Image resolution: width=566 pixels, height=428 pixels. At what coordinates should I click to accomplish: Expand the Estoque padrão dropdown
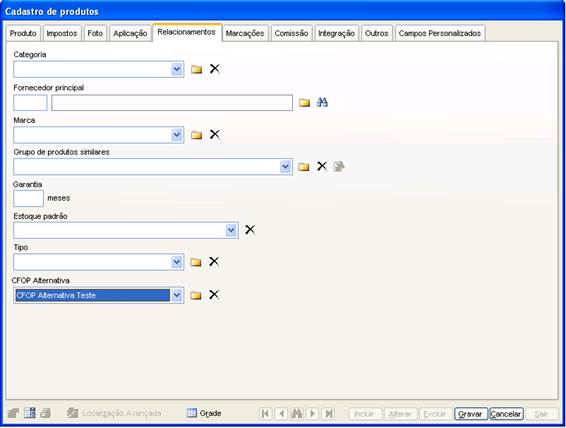(231, 230)
